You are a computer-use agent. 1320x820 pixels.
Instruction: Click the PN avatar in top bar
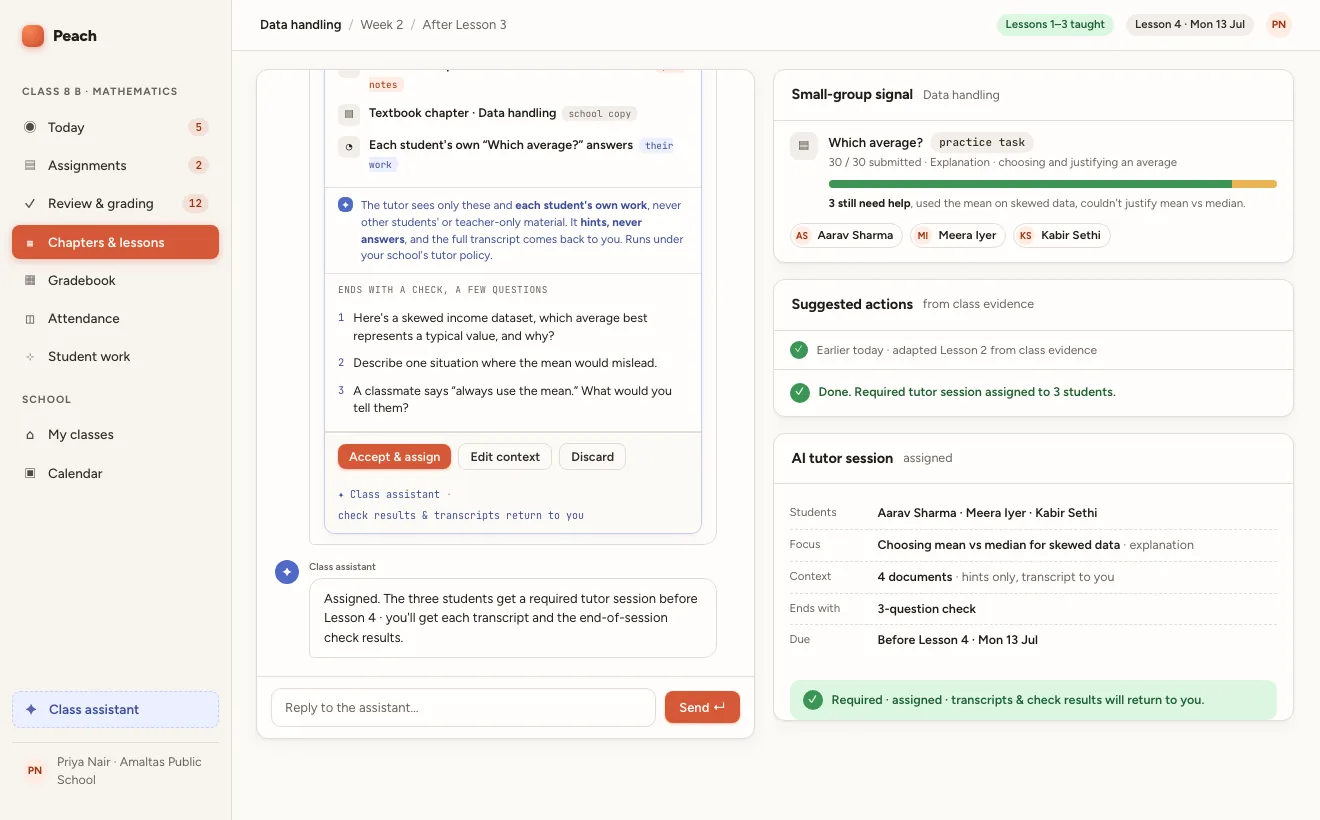(1278, 25)
